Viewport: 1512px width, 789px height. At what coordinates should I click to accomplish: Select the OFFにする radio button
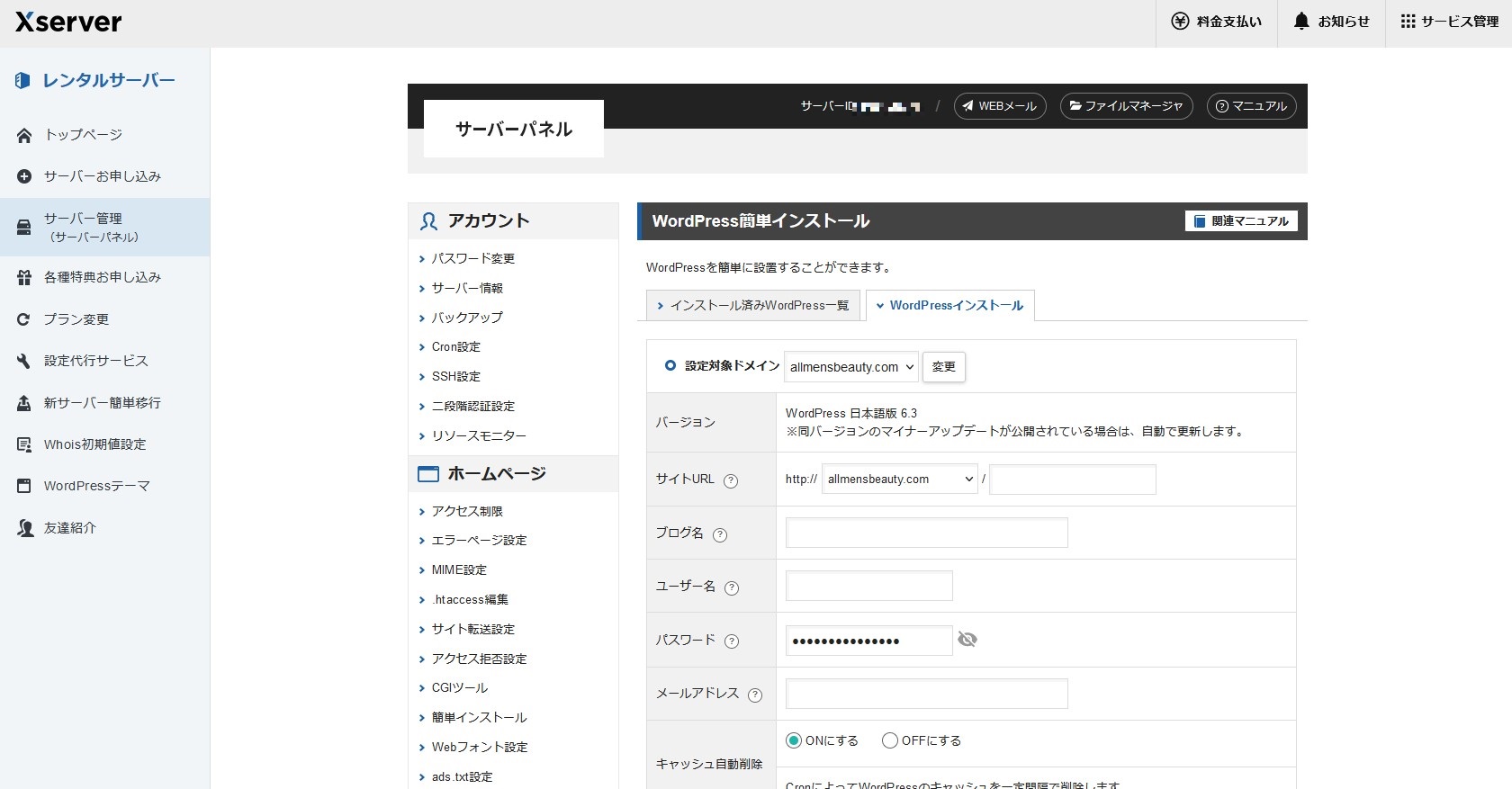[890, 740]
